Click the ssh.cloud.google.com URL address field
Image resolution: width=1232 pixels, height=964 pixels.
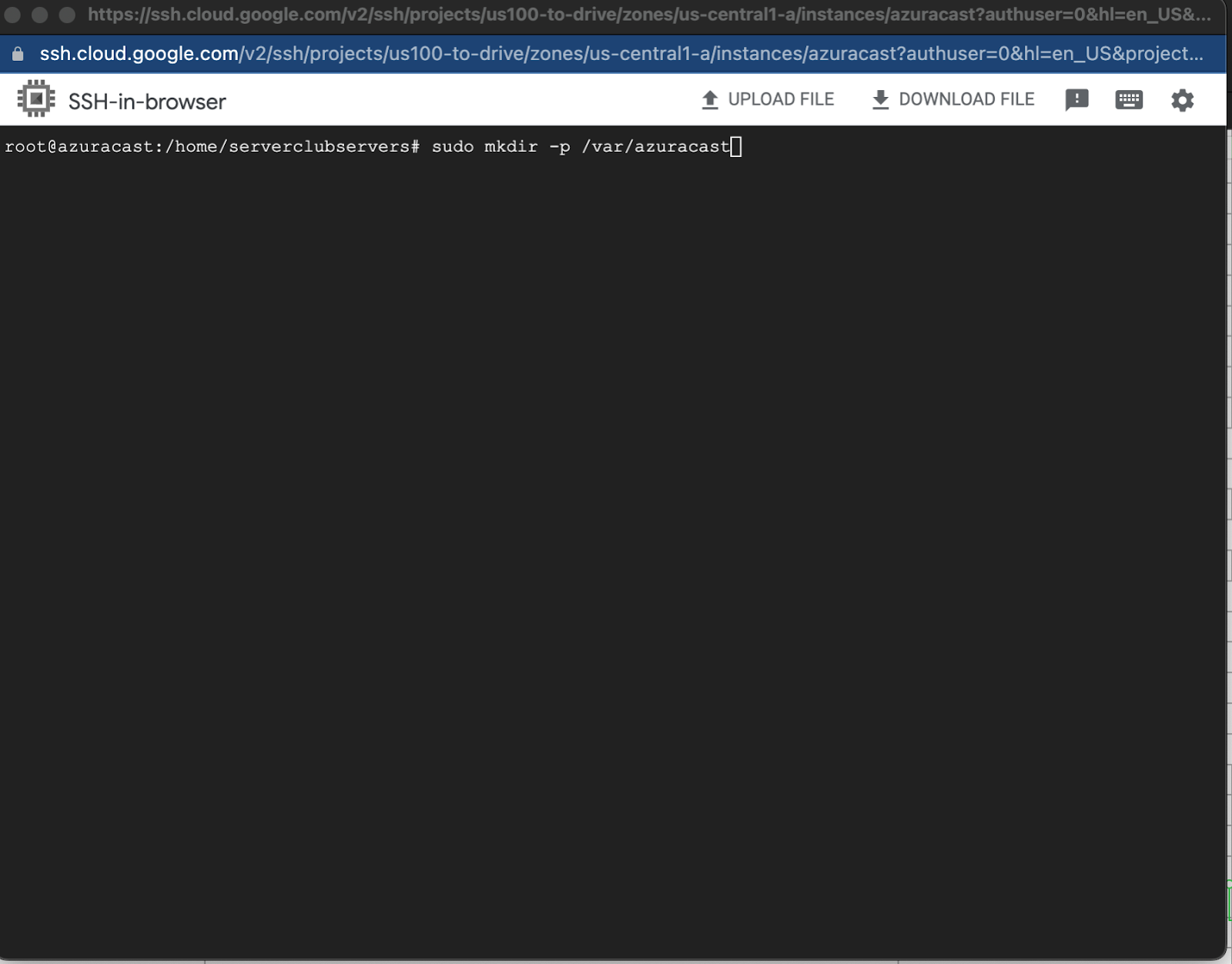pyautogui.click(x=621, y=54)
